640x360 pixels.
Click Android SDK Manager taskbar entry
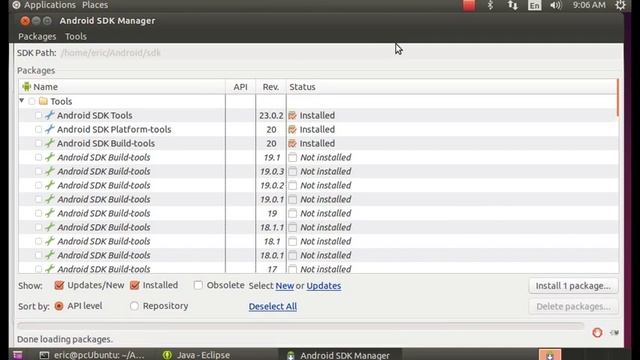point(339,355)
